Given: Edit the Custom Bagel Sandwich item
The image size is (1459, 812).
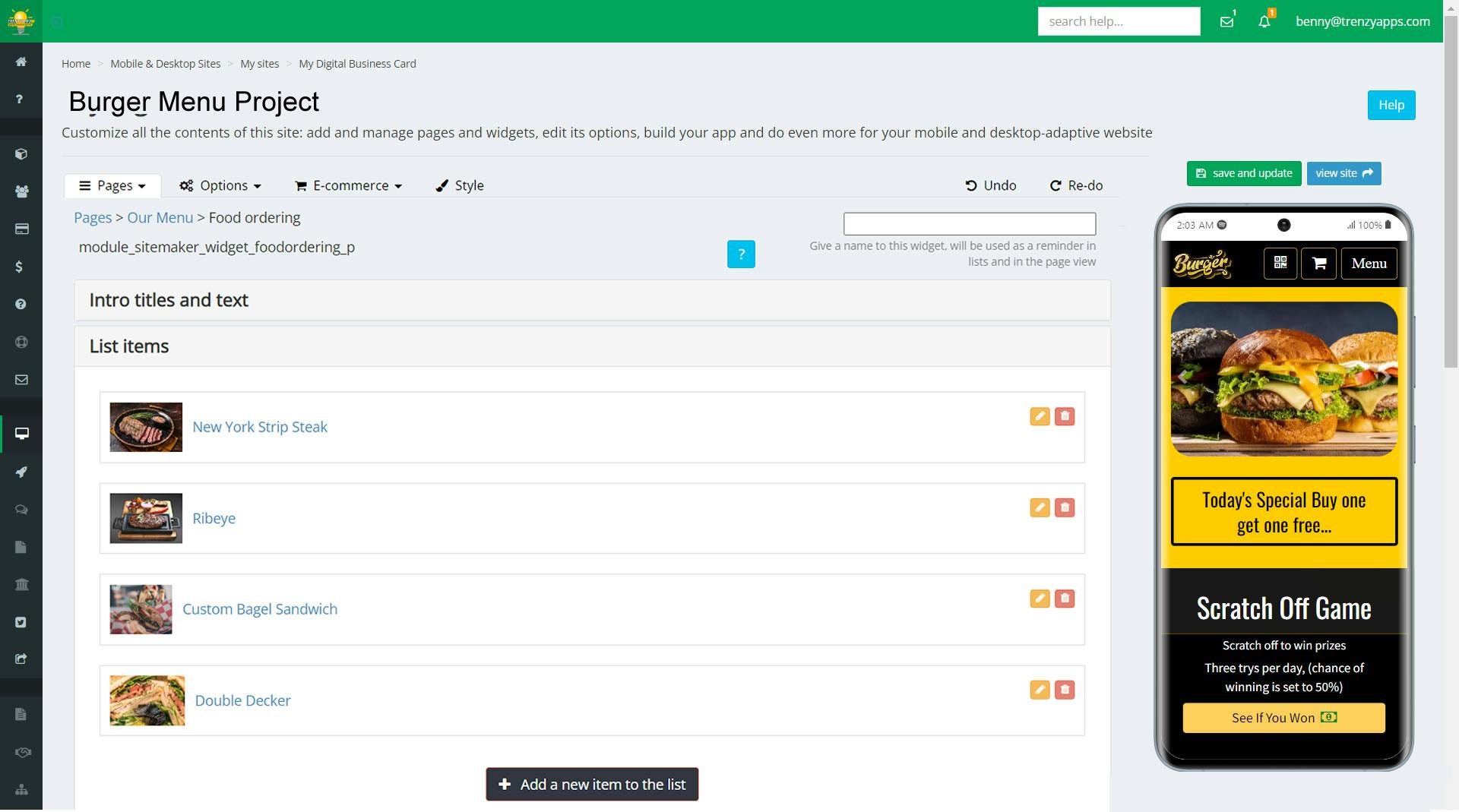Looking at the screenshot, I should click(x=1040, y=599).
